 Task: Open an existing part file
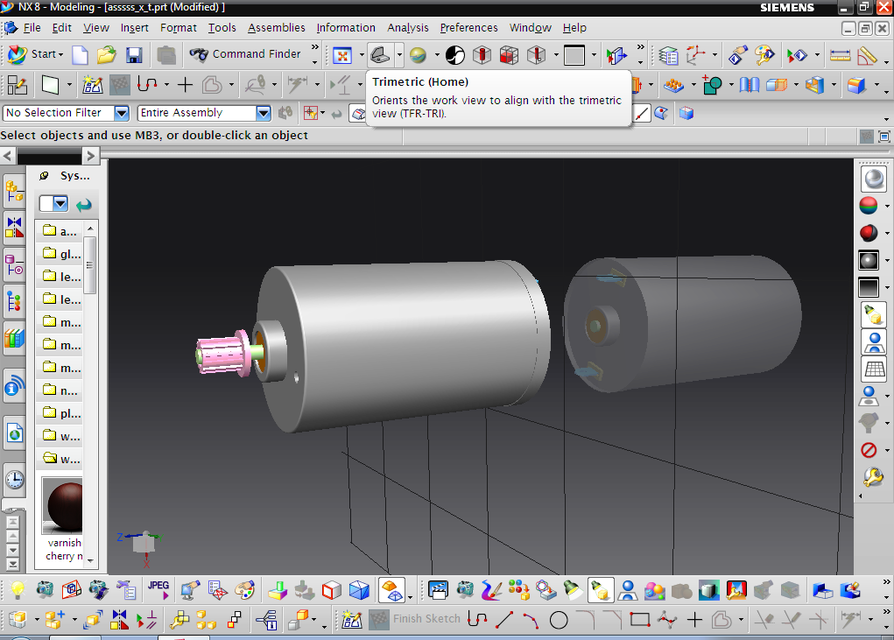click(x=105, y=56)
